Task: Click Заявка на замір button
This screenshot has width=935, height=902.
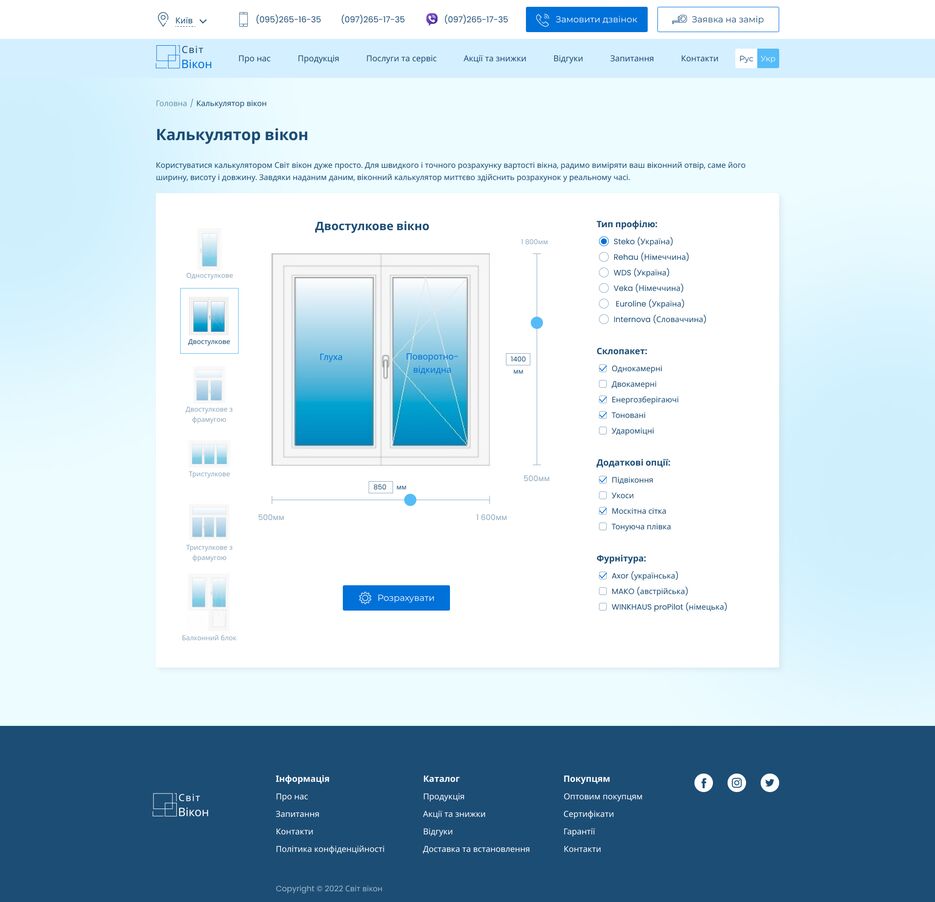Action: pyautogui.click(x=718, y=20)
